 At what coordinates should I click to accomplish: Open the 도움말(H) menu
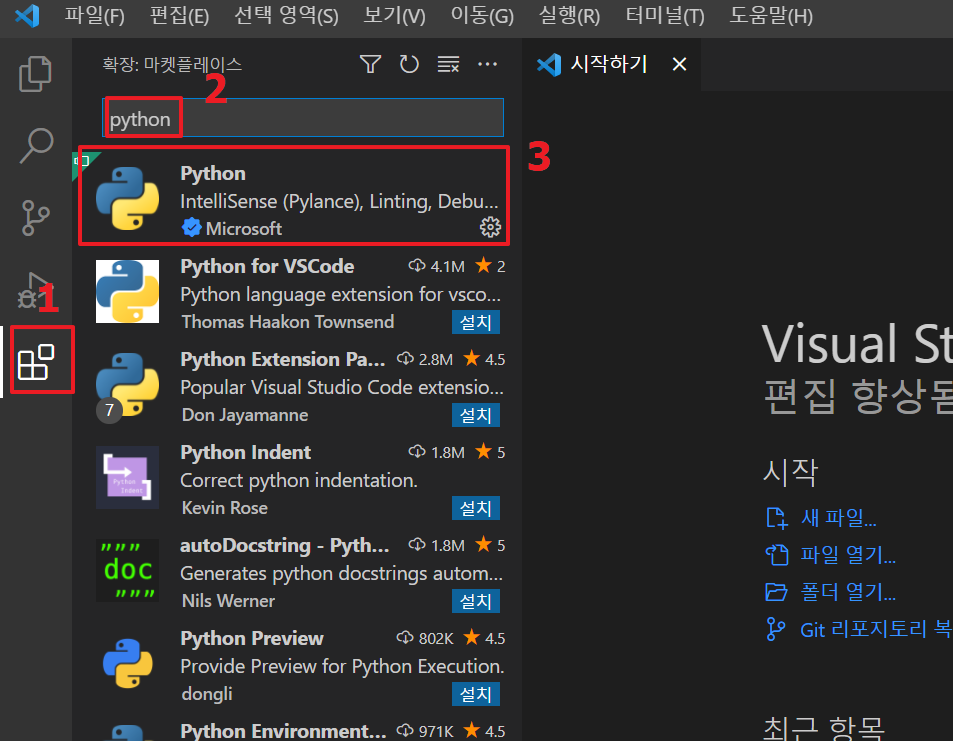tap(771, 15)
